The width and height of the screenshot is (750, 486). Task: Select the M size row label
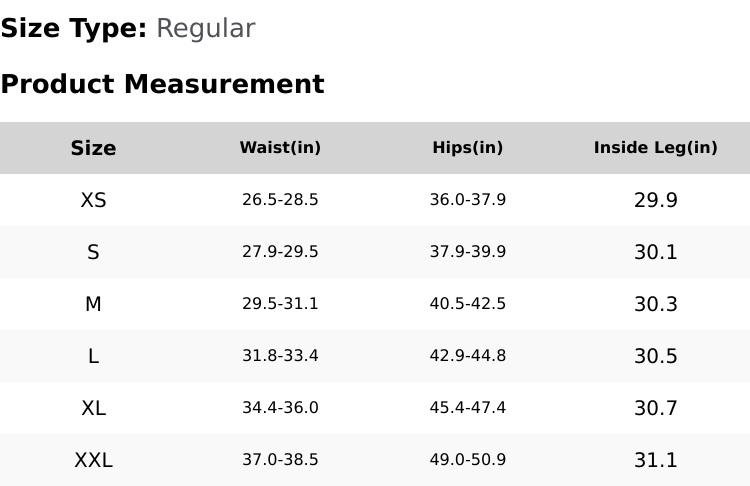[x=93, y=304]
